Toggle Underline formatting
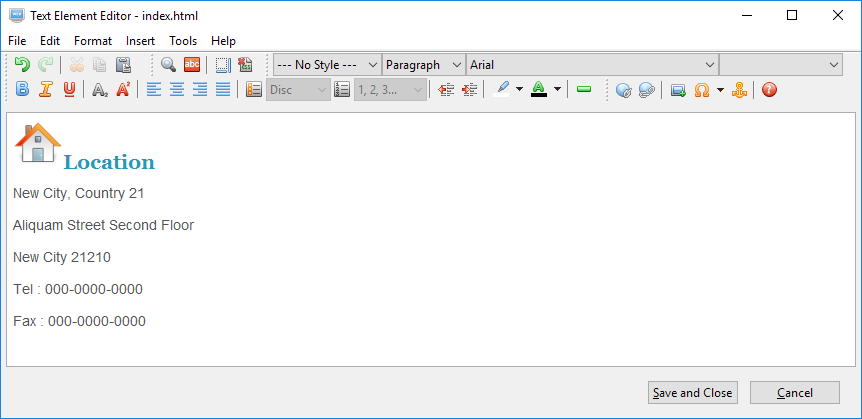Image resolution: width=862 pixels, height=419 pixels. click(69, 90)
